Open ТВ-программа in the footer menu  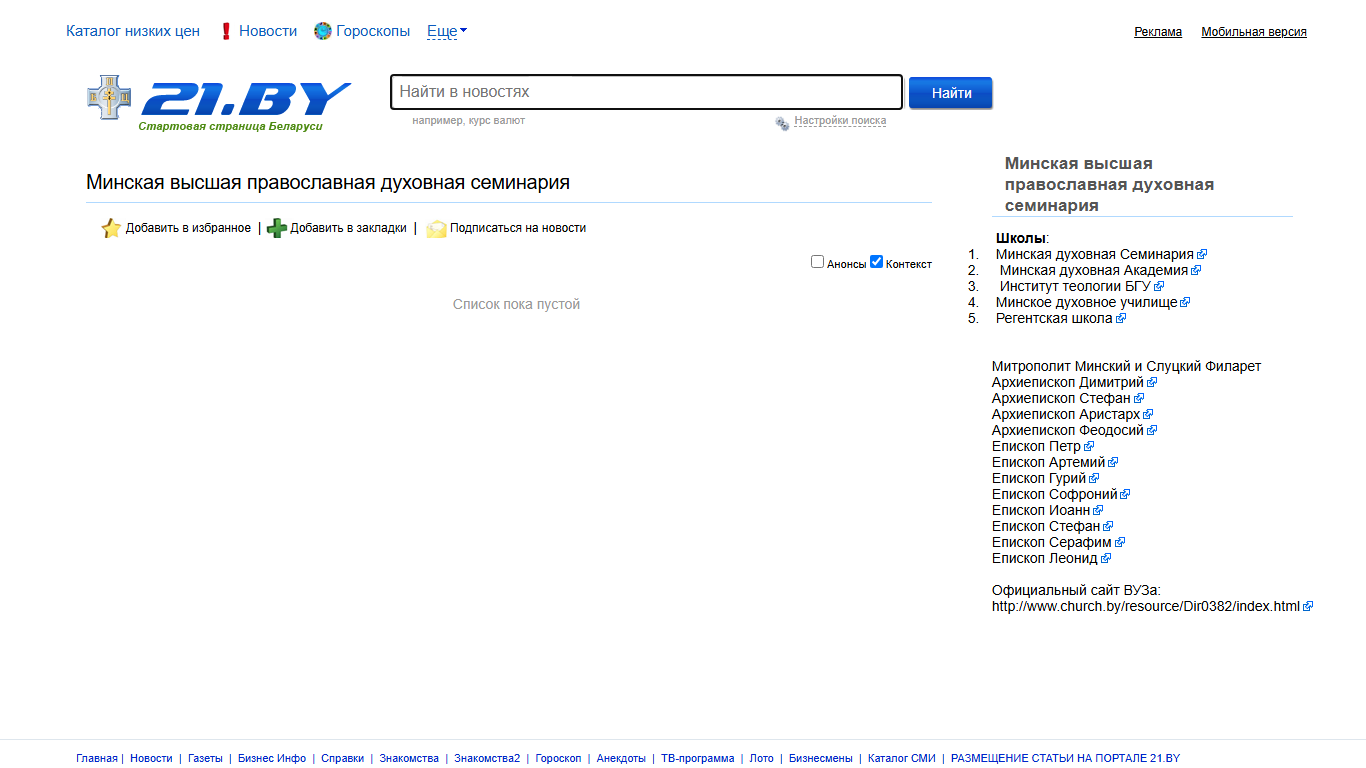[697, 759]
